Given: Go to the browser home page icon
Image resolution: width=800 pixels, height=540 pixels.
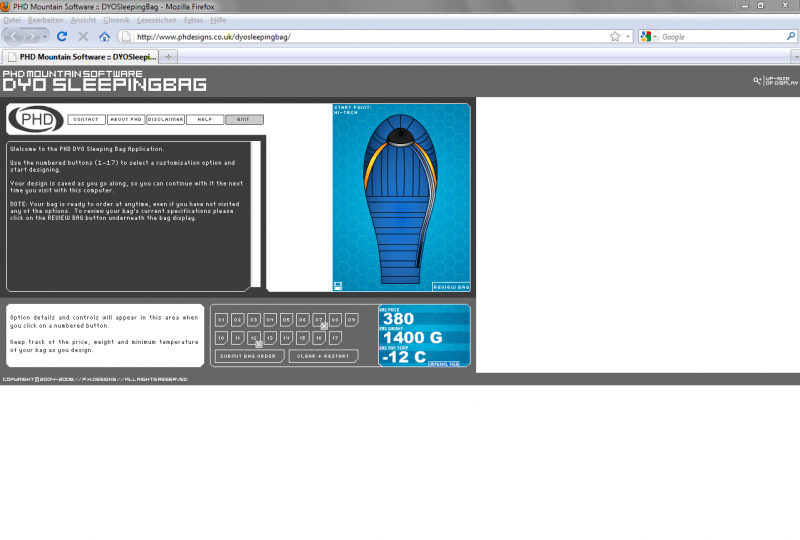Looking at the screenshot, I should click(x=105, y=37).
